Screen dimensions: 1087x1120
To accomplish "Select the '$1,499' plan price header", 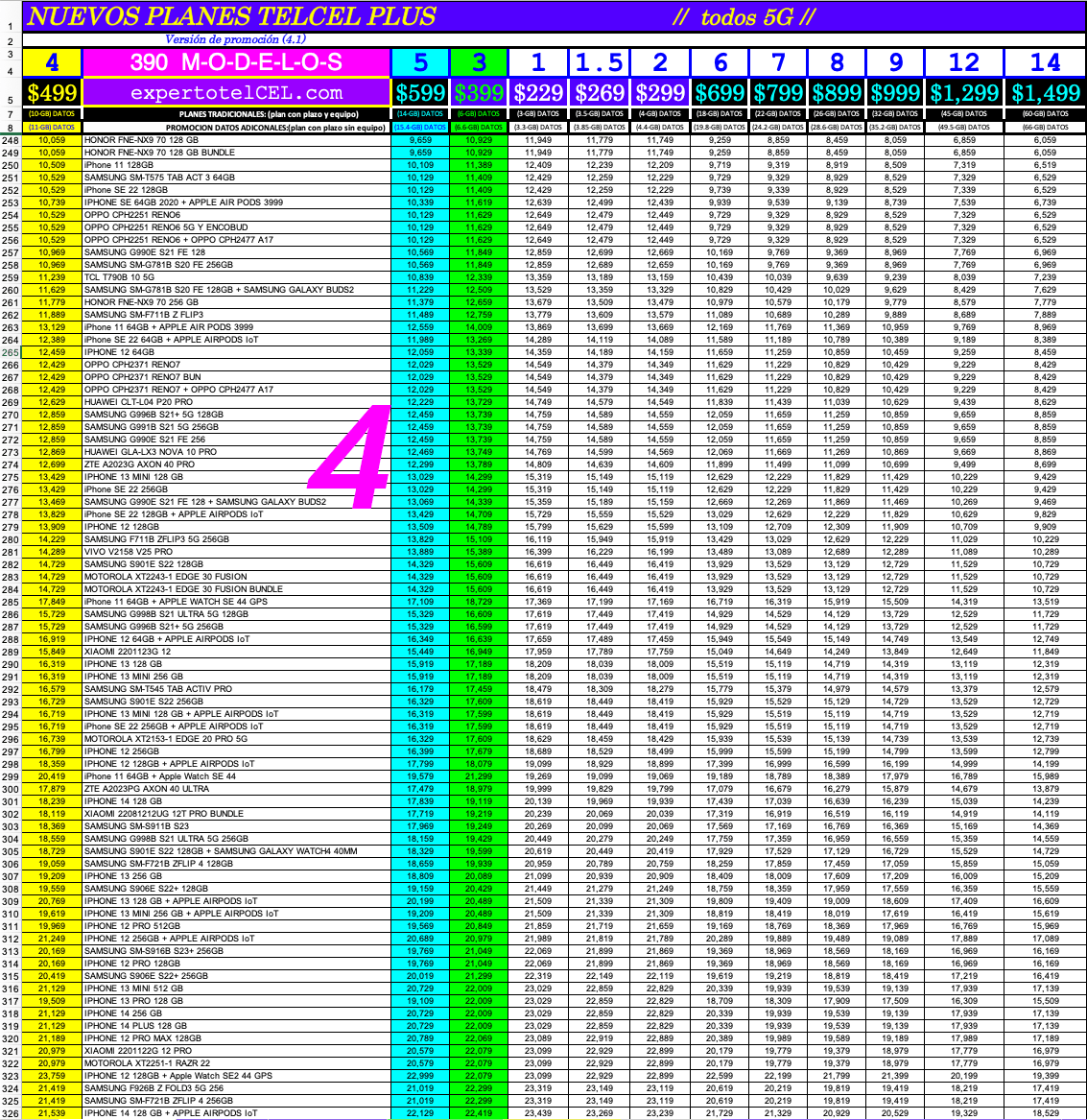I will 1045,93.
